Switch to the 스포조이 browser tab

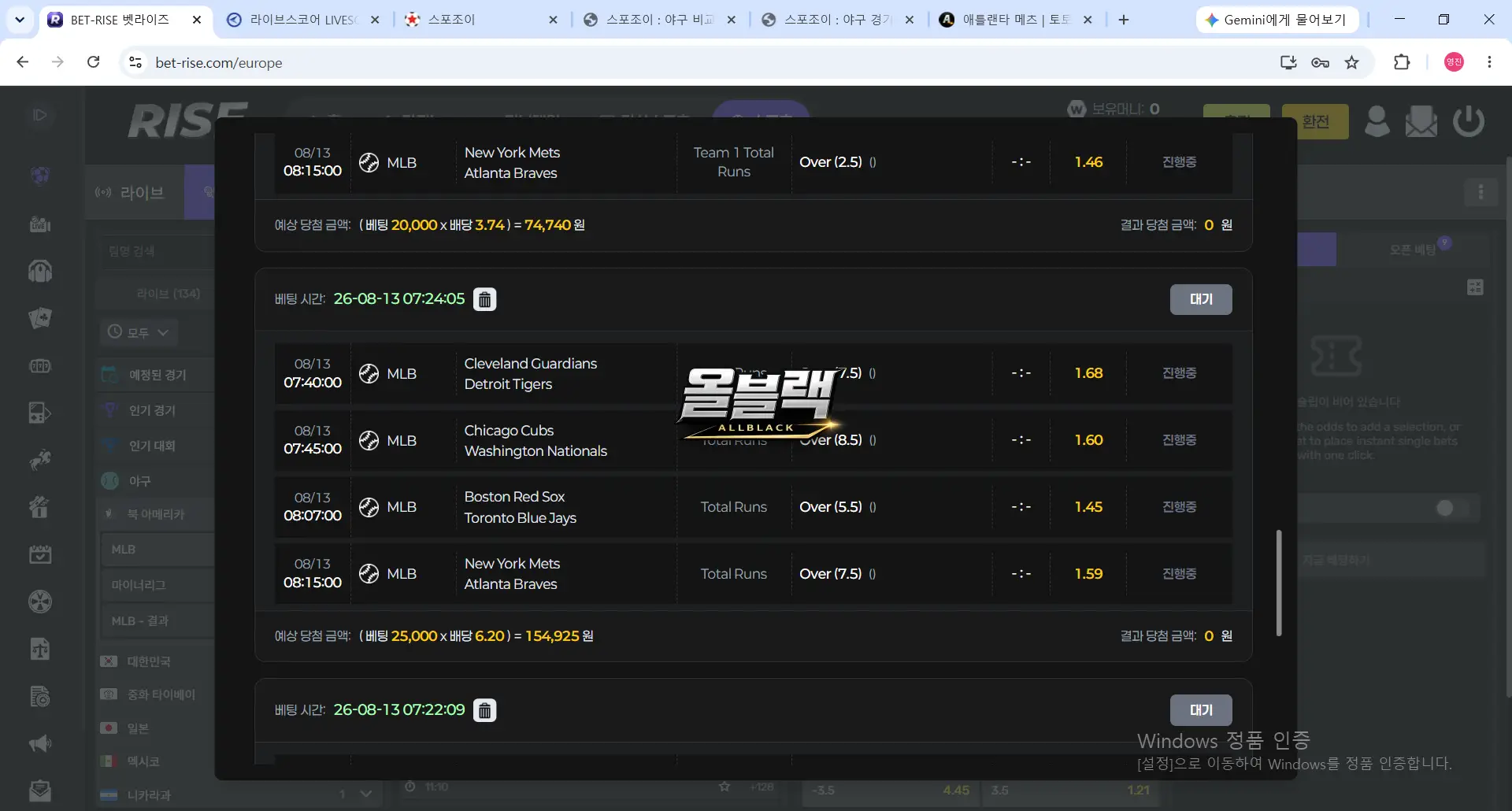point(481,20)
